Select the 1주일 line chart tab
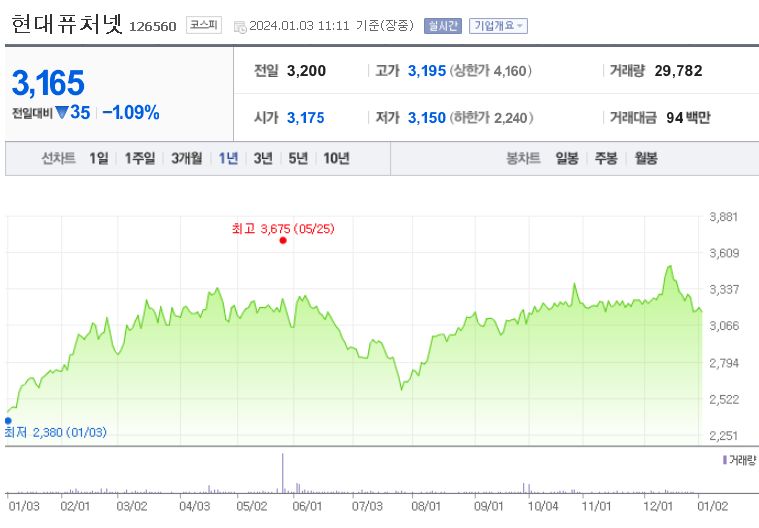 [140, 158]
